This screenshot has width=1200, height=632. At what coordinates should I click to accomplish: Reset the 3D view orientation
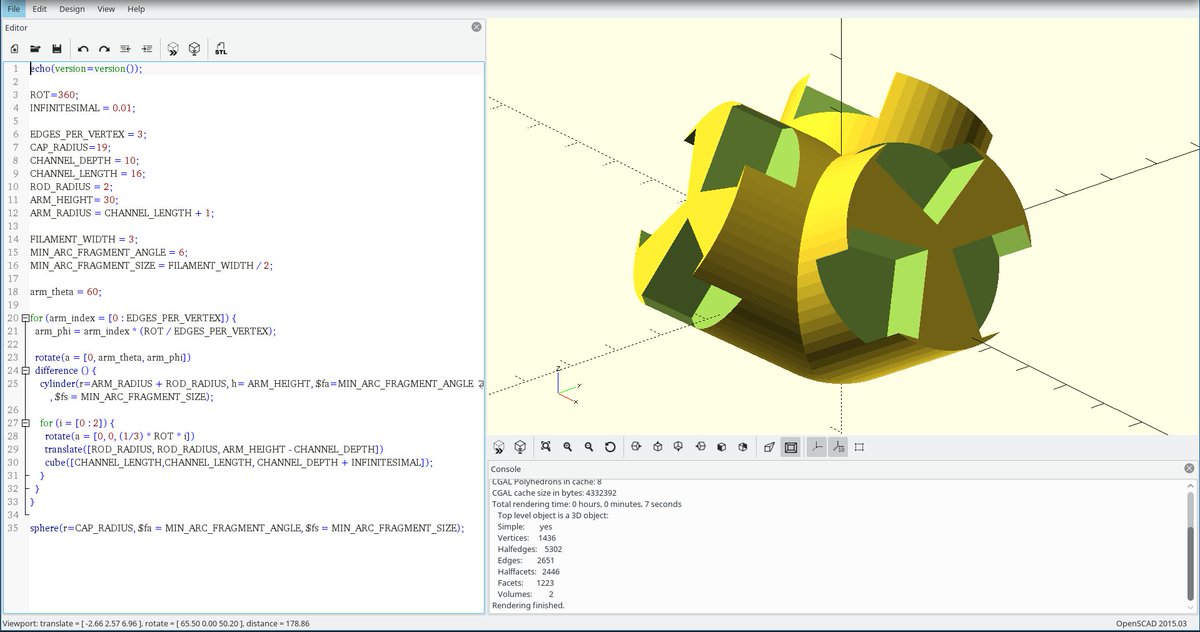click(x=610, y=447)
